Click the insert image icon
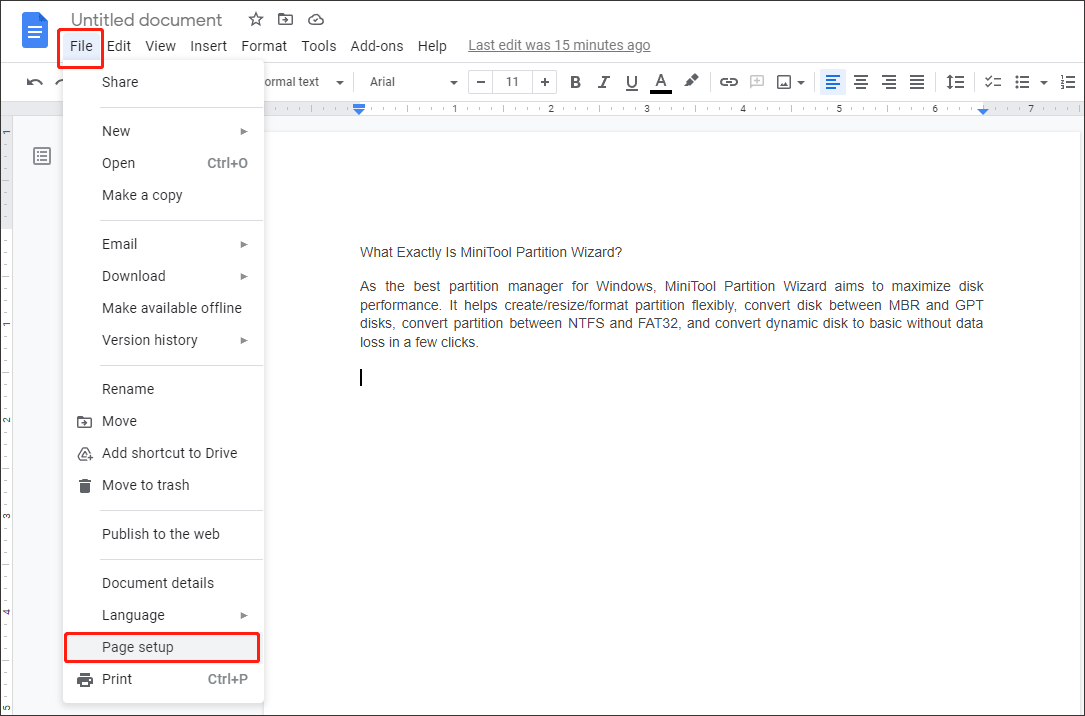 [784, 82]
